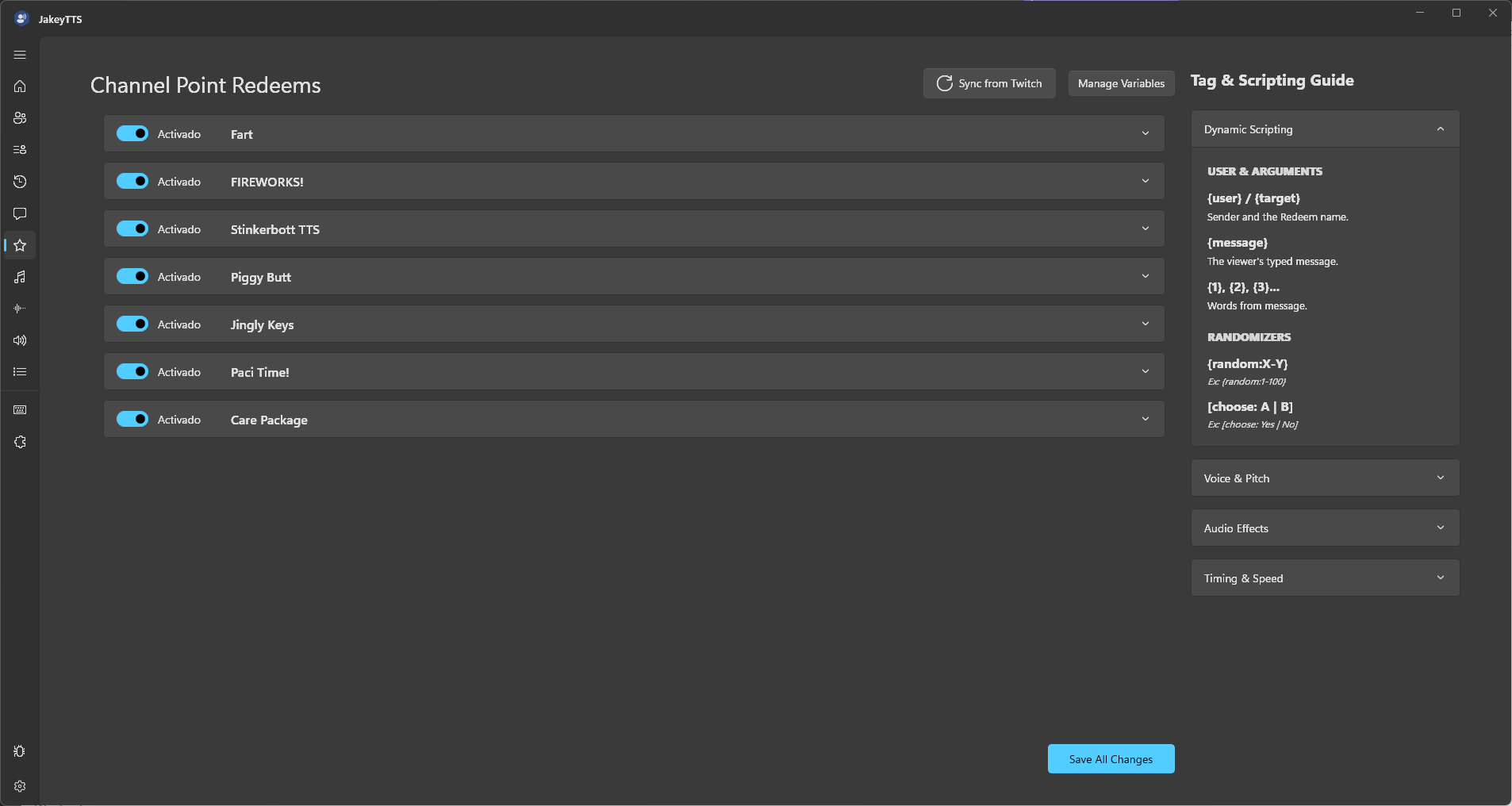Turn off the Stinkerbott TTS toggle
Image resolution: width=1512 pixels, height=806 pixels.
click(x=132, y=228)
